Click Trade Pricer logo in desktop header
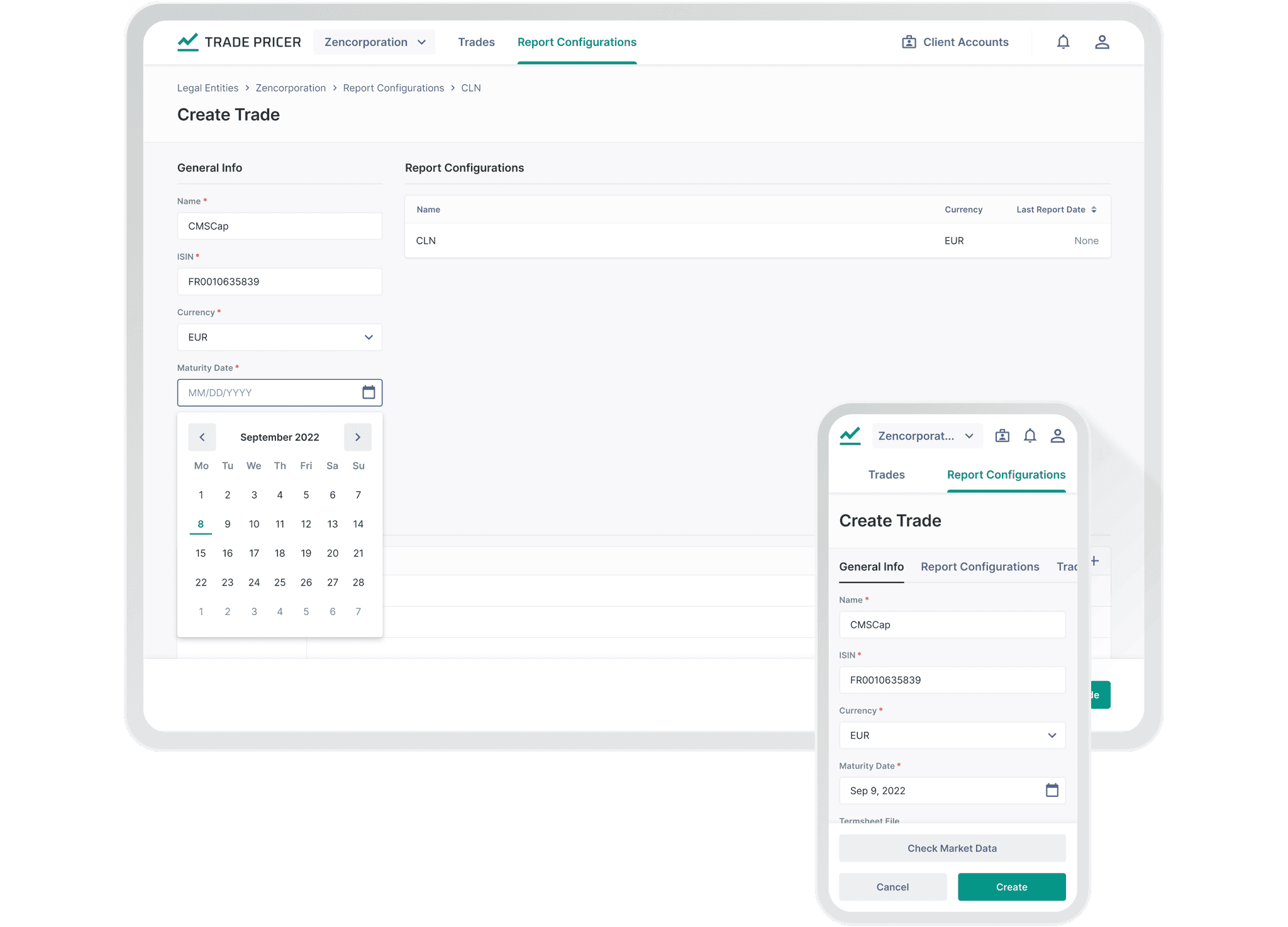 click(x=239, y=42)
